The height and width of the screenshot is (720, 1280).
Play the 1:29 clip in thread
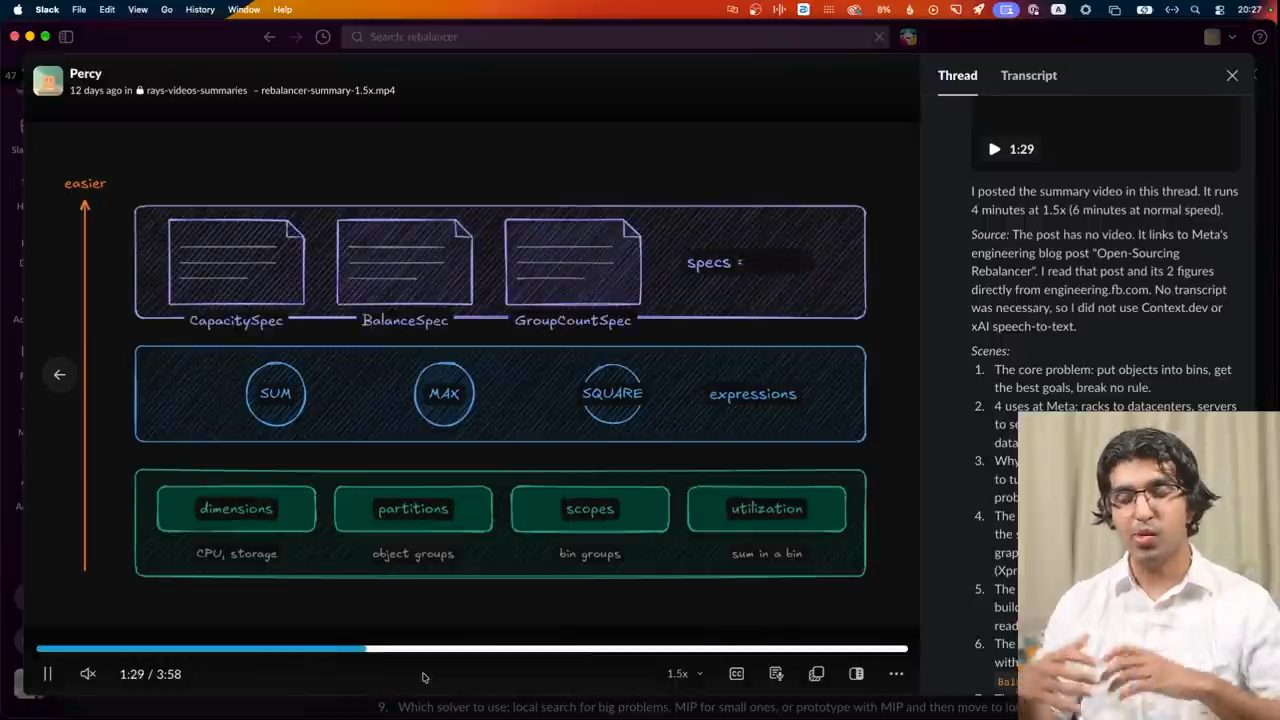coord(995,149)
